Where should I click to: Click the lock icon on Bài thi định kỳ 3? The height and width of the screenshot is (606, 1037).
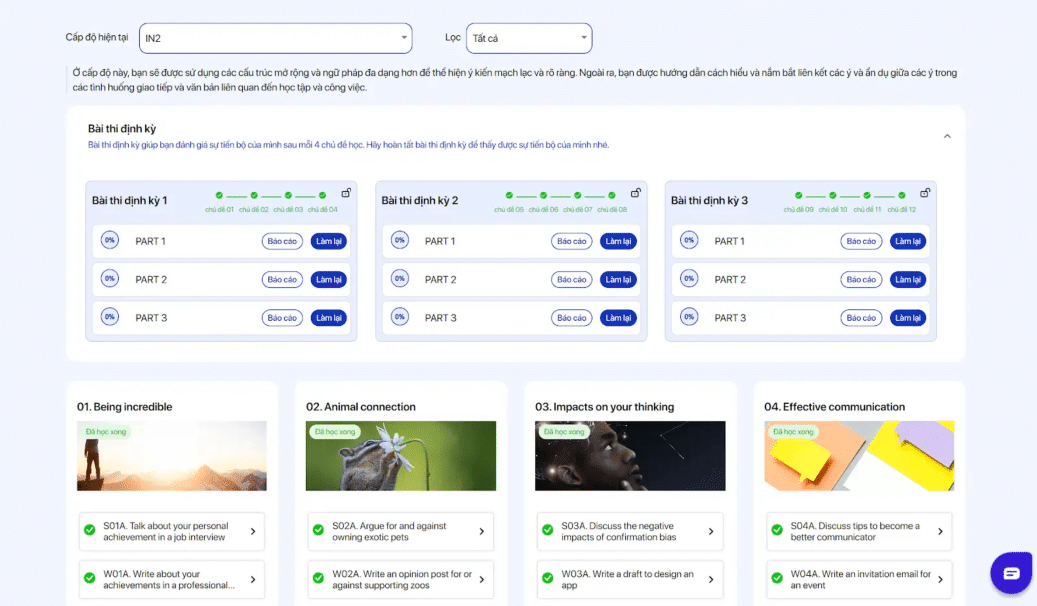point(925,193)
